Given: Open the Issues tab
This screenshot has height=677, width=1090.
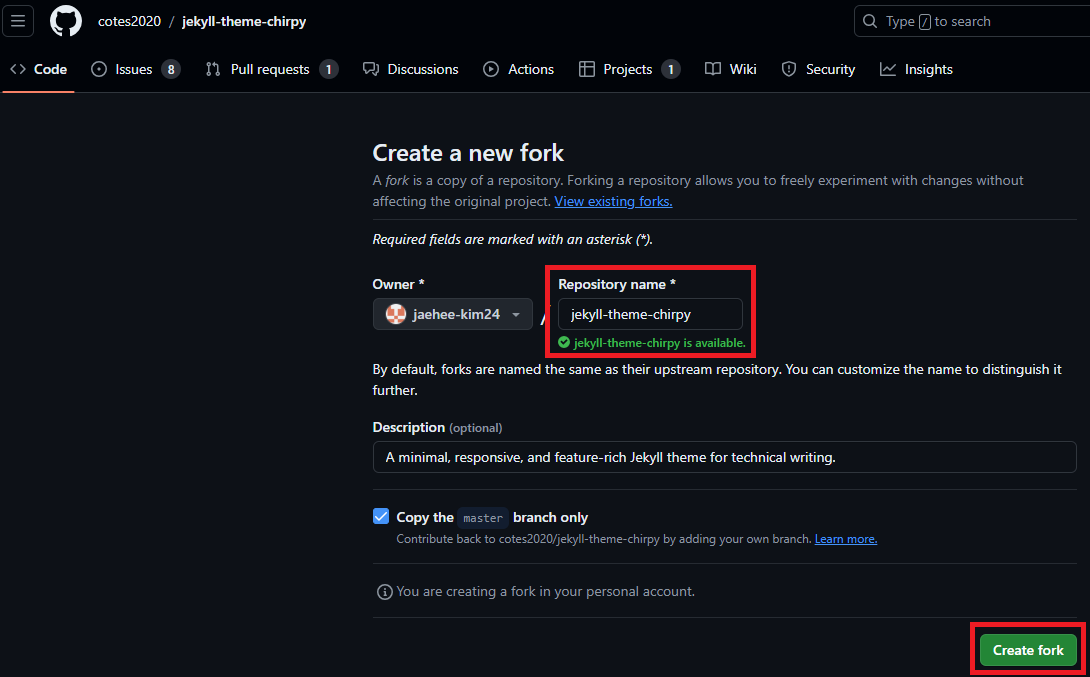Looking at the screenshot, I should coord(136,69).
